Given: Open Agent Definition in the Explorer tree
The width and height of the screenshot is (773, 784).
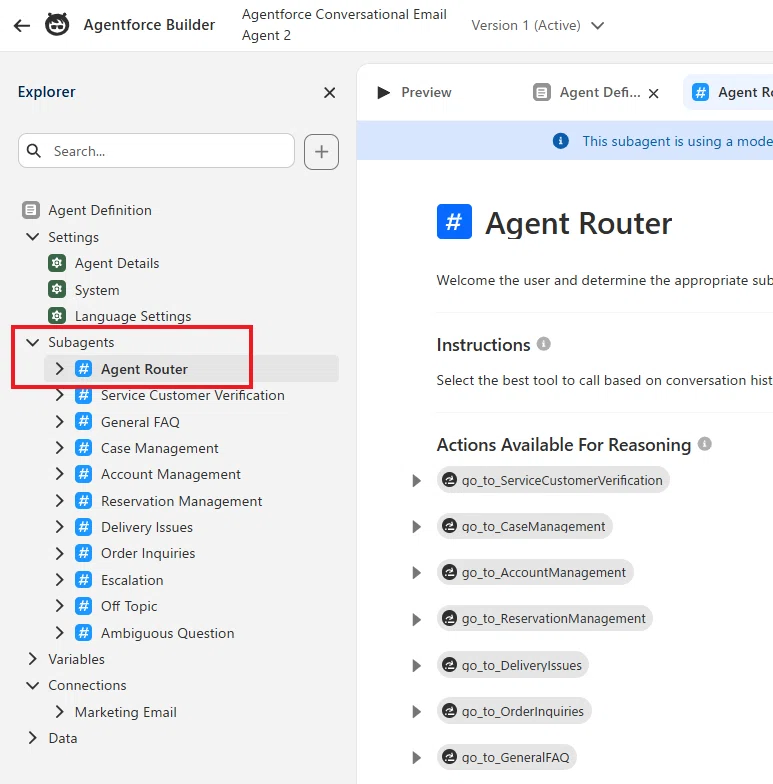Looking at the screenshot, I should coord(100,210).
